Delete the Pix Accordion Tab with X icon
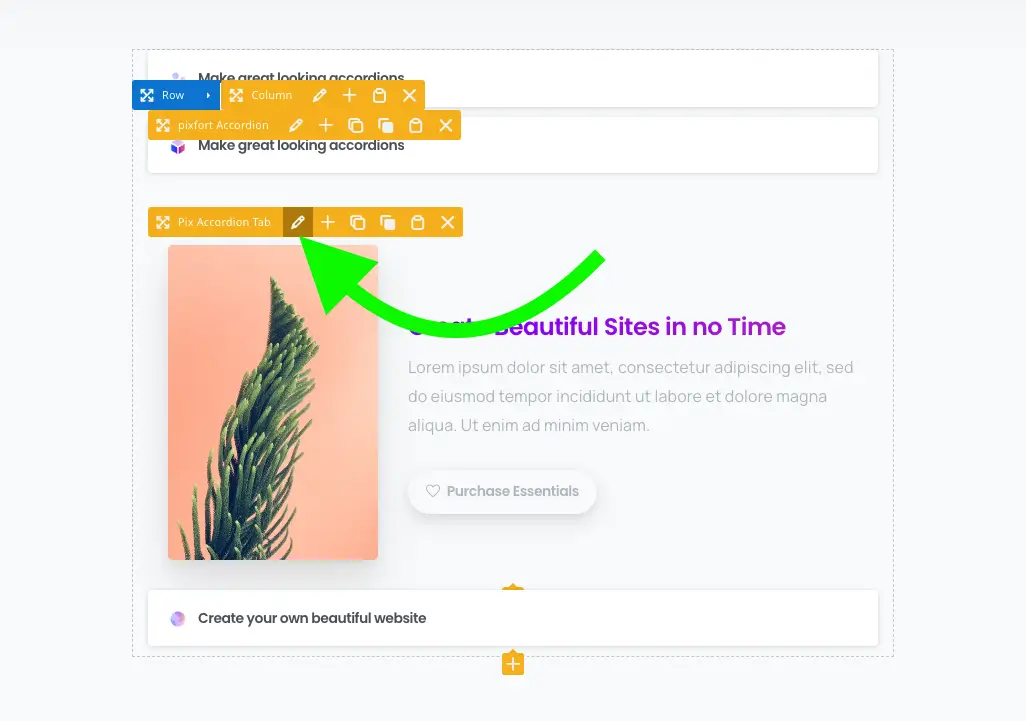1026x721 pixels. [x=448, y=222]
